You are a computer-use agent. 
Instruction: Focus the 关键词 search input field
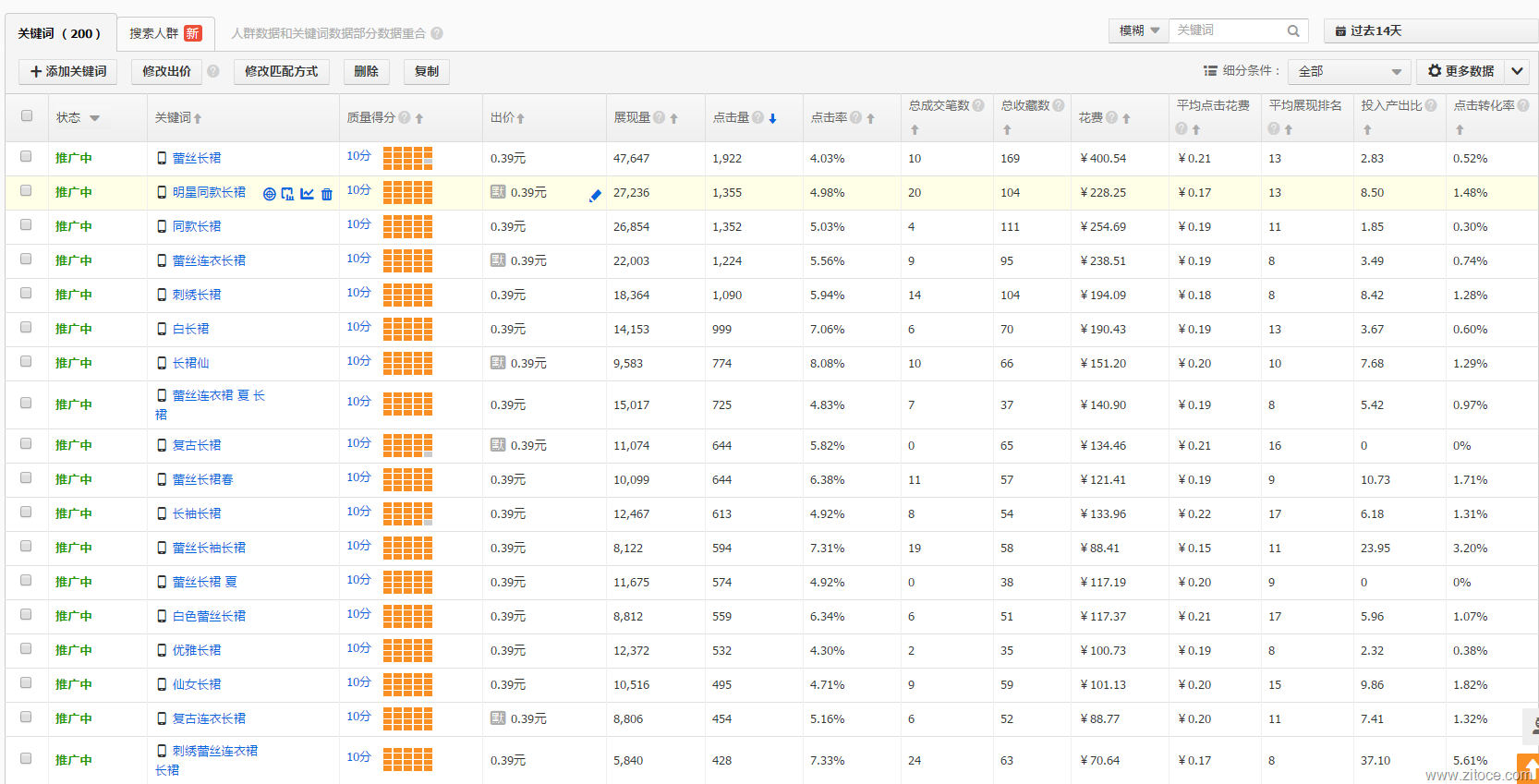coord(1227,31)
